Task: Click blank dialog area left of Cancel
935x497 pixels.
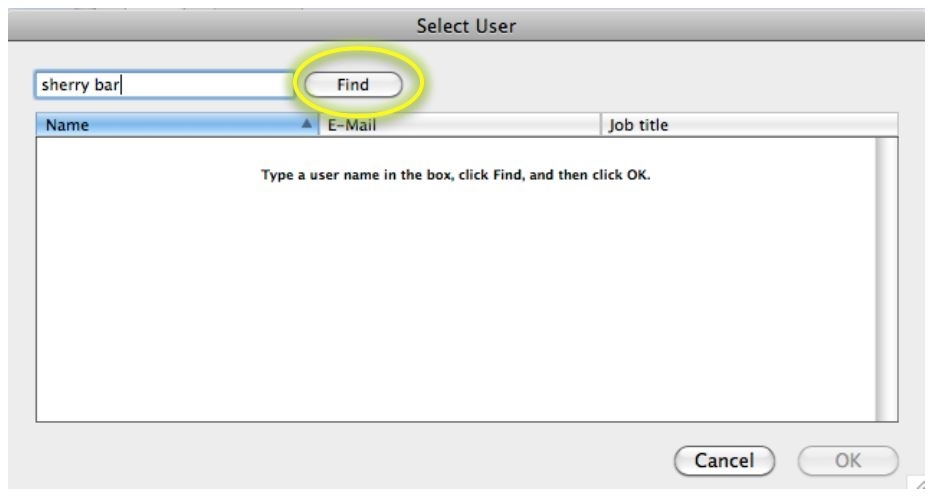Action: [350, 461]
